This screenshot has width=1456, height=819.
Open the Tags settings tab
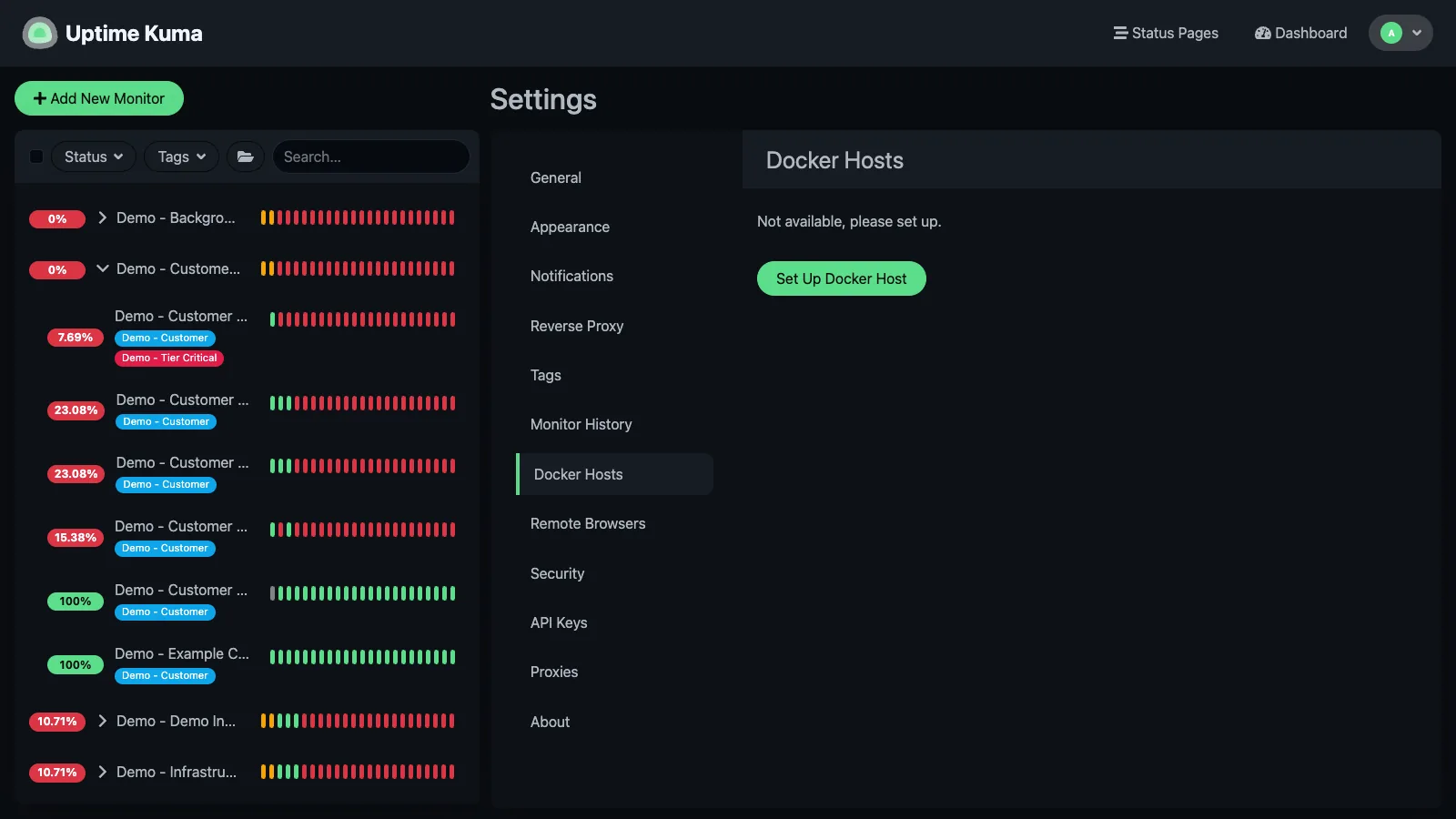[614, 375]
